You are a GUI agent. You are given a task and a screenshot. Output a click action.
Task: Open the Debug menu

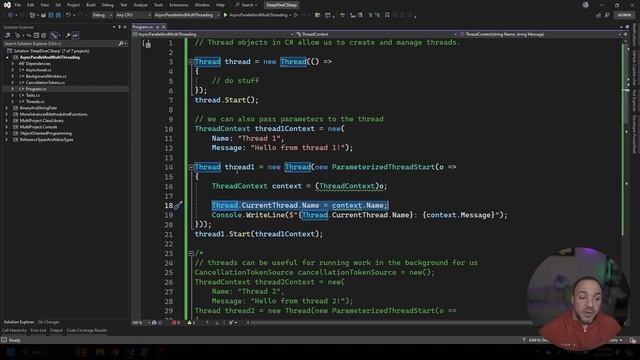108,5
